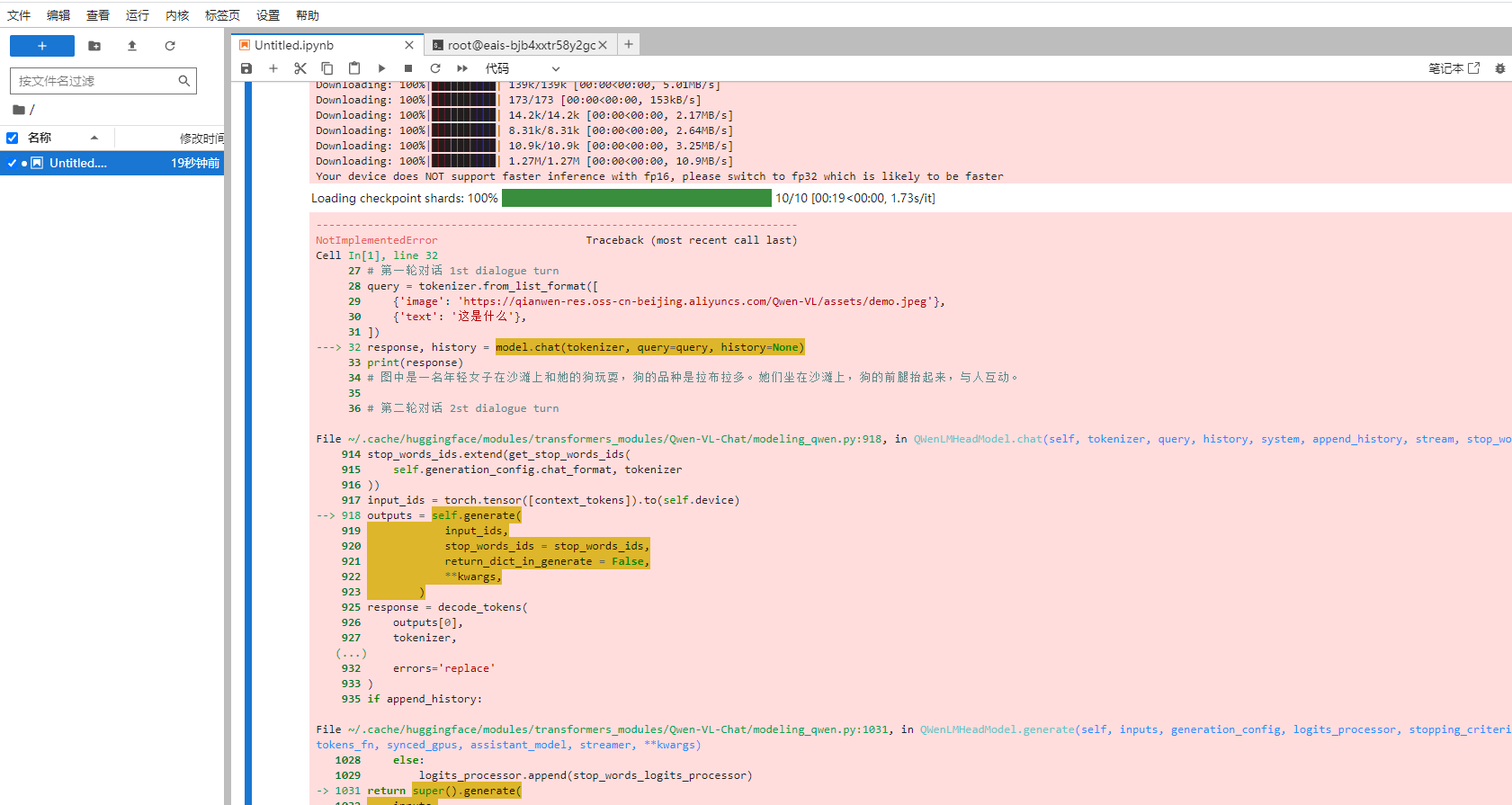Click the NotImplementedError text
The image size is (1512, 805).
(376, 240)
